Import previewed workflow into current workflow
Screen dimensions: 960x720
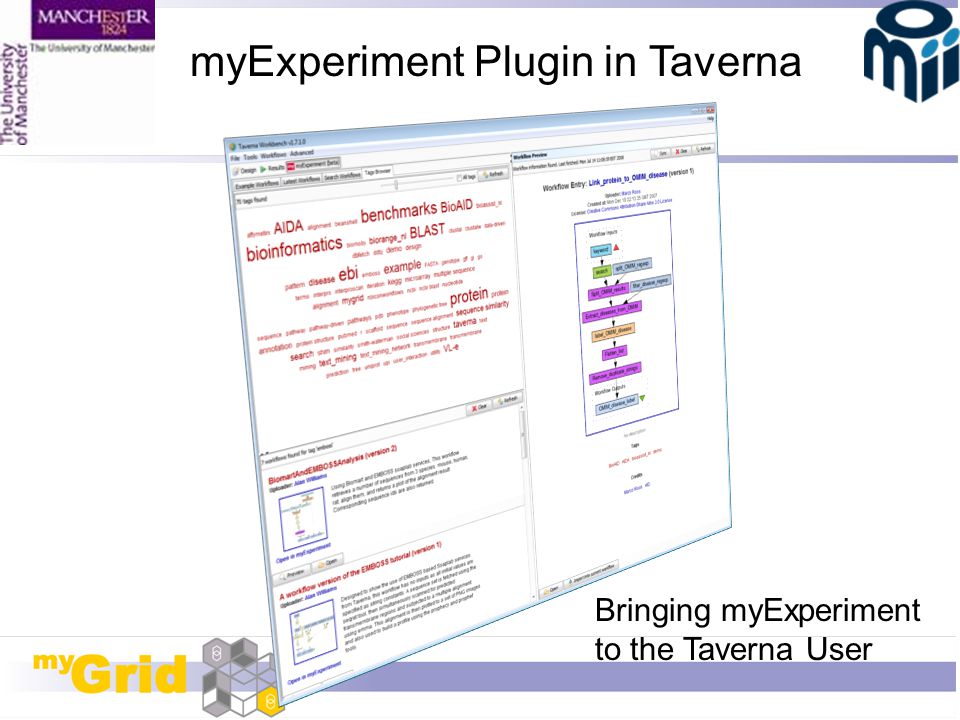tap(590, 574)
